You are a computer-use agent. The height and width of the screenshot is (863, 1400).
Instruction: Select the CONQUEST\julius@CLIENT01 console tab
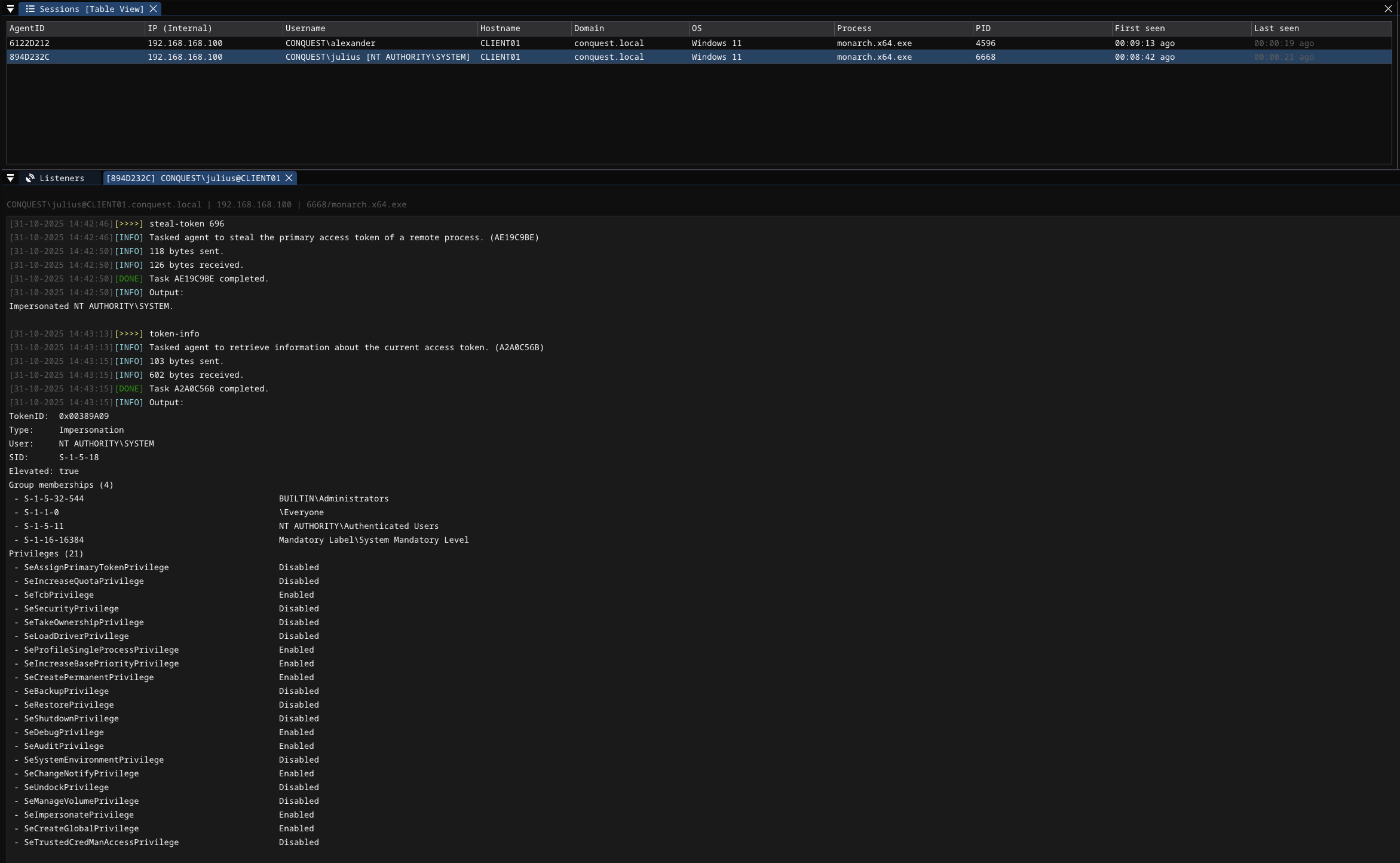tap(192, 178)
